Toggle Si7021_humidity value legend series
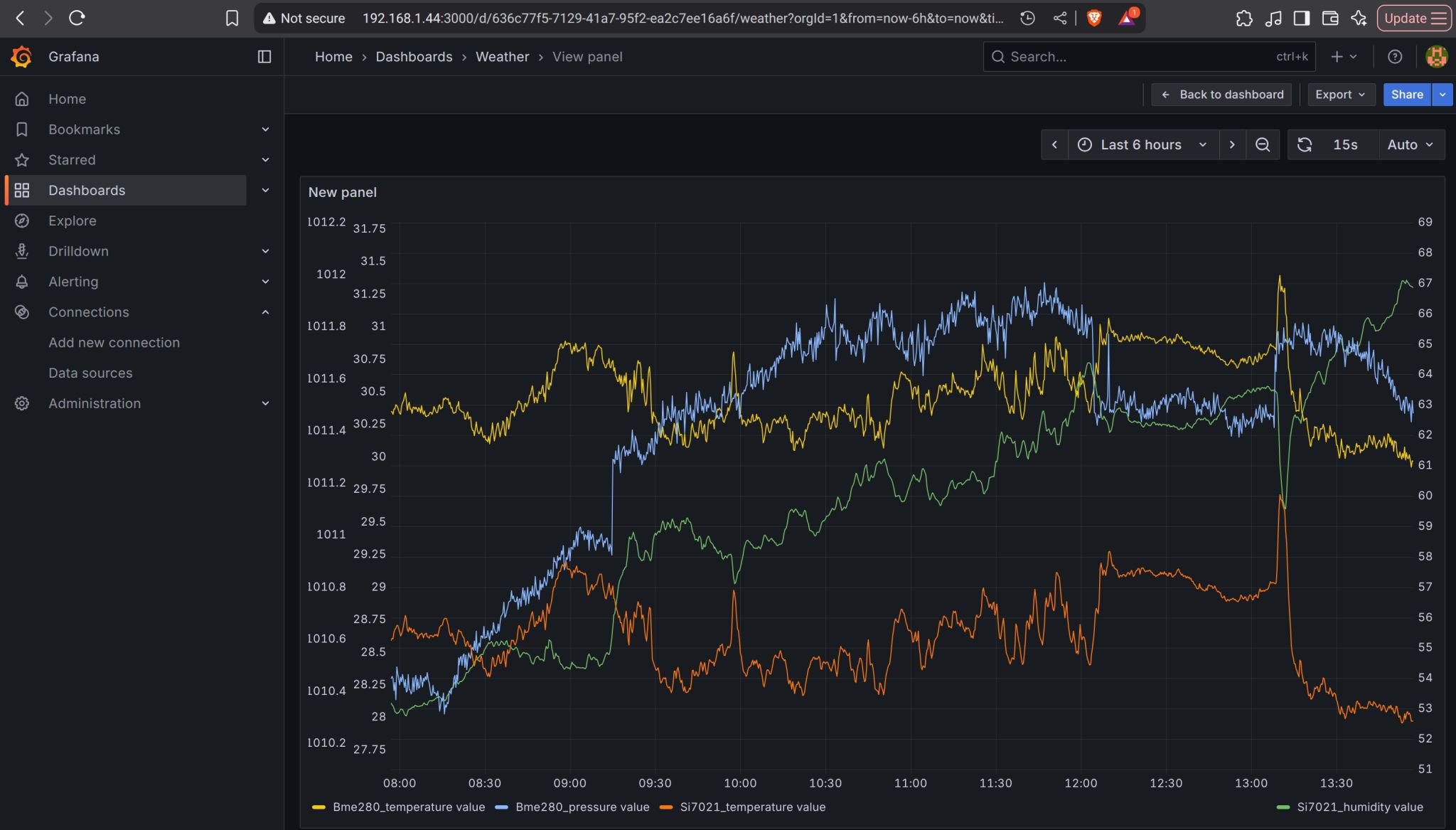Screen dimensions: 1456x830 coord(1359,807)
